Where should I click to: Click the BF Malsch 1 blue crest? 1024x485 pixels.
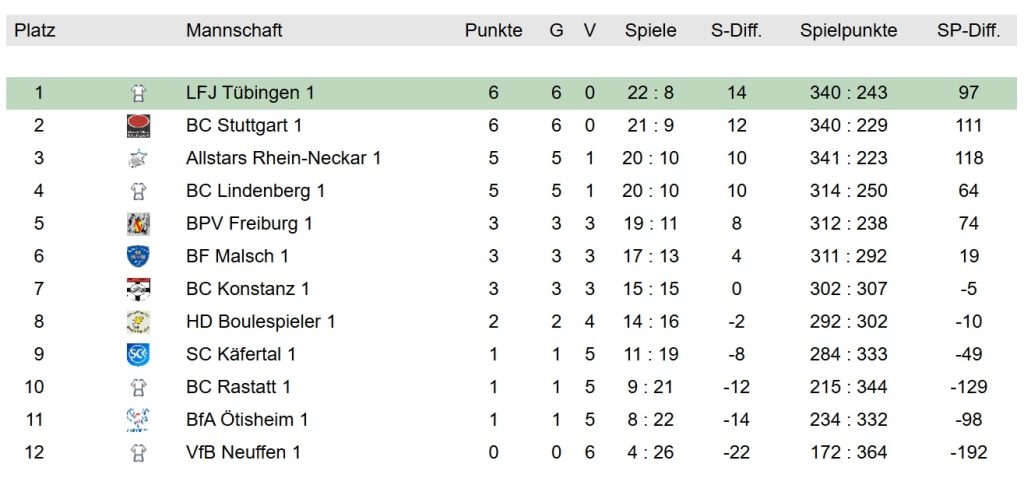tap(138, 256)
